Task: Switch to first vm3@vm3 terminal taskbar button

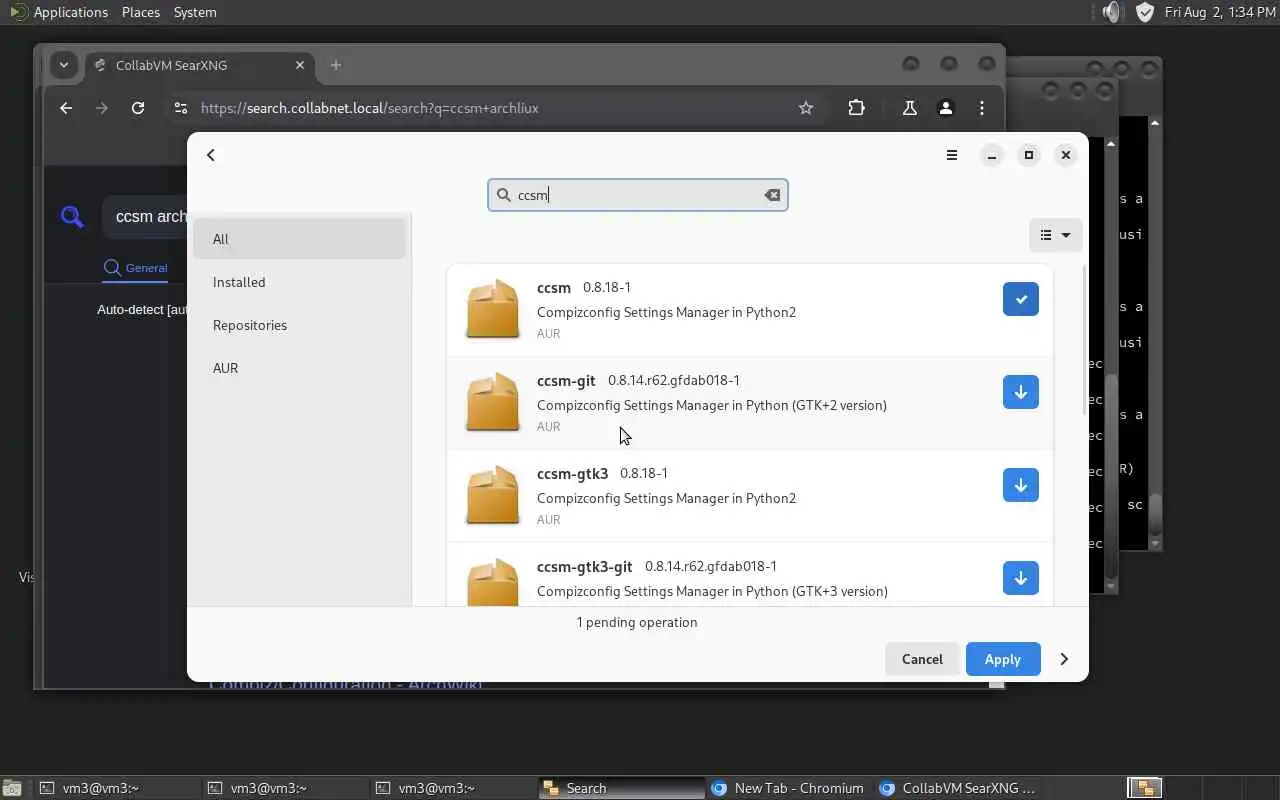Action: tap(116, 788)
